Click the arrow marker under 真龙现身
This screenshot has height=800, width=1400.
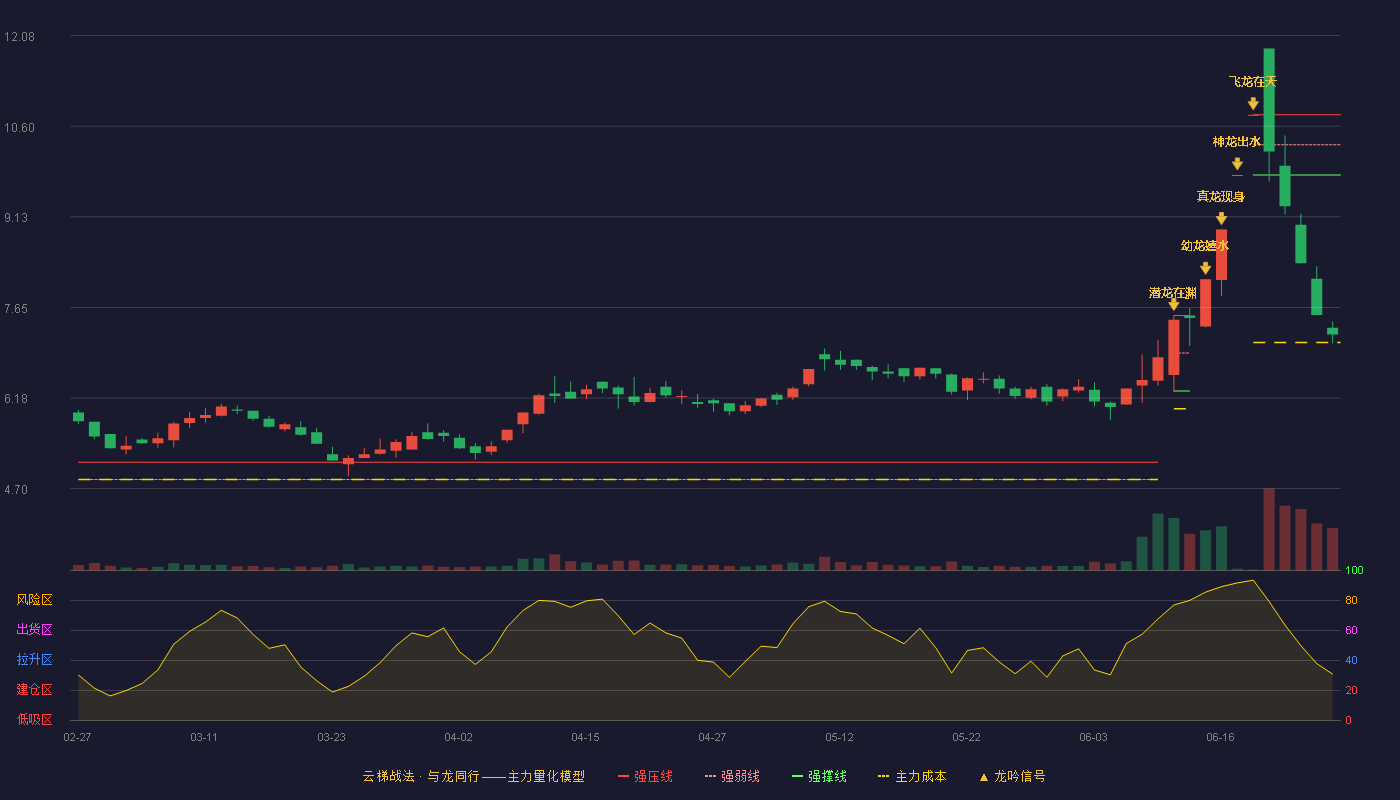click(x=1221, y=218)
